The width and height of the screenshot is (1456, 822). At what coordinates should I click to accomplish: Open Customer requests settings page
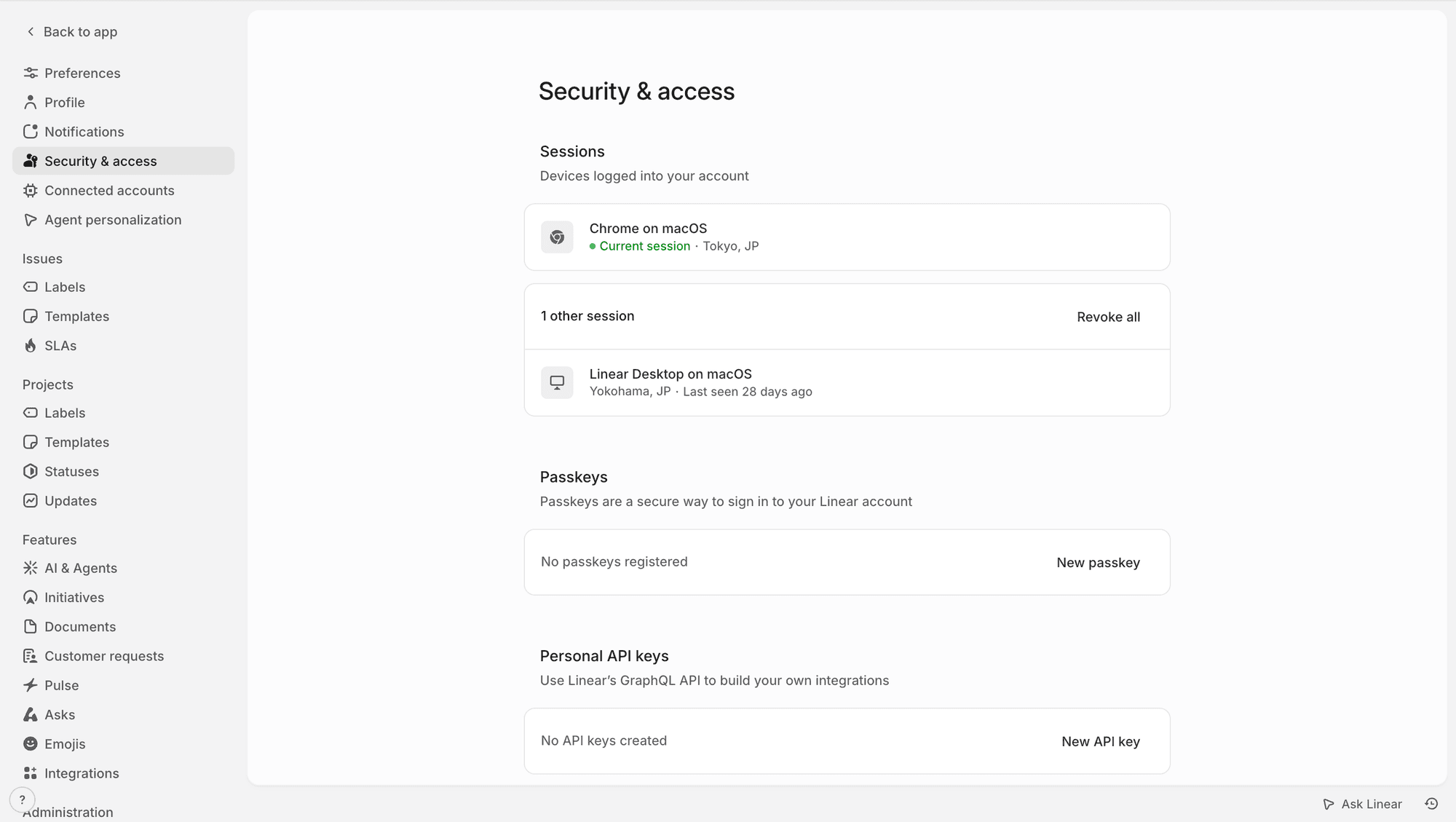(104, 655)
